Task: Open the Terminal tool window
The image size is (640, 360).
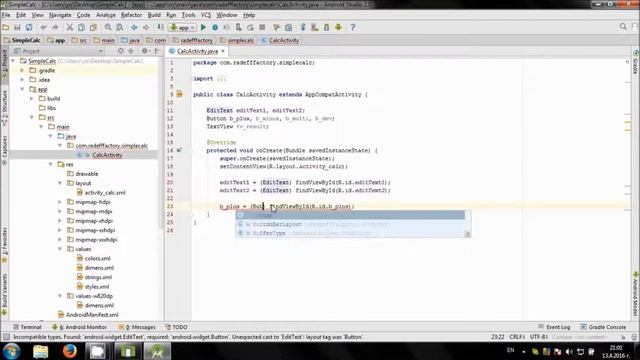Action: click(27, 327)
